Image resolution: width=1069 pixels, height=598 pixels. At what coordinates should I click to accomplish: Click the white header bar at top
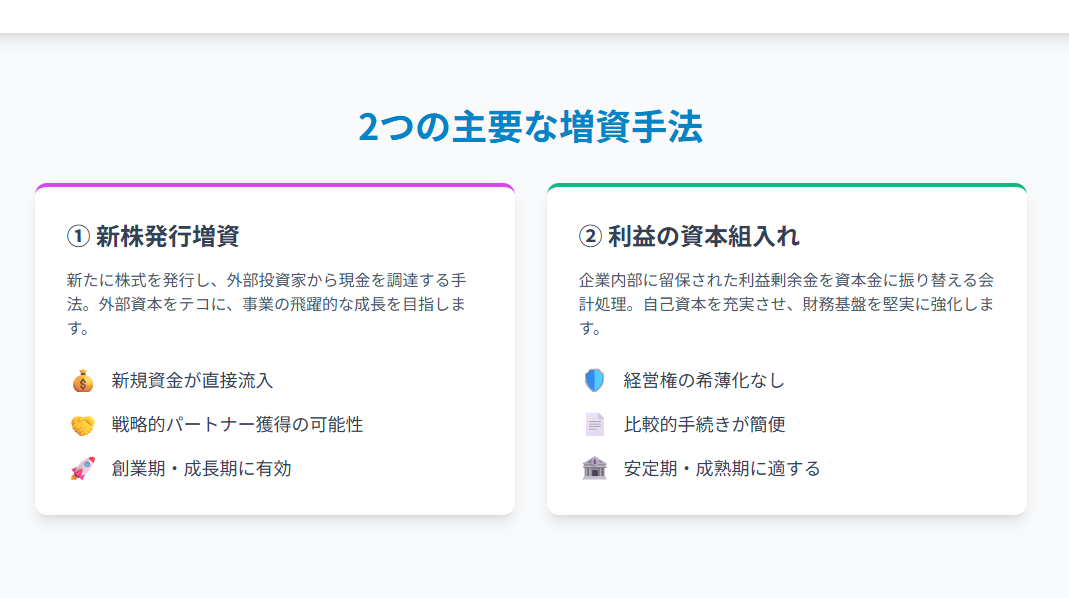[x=534, y=16]
